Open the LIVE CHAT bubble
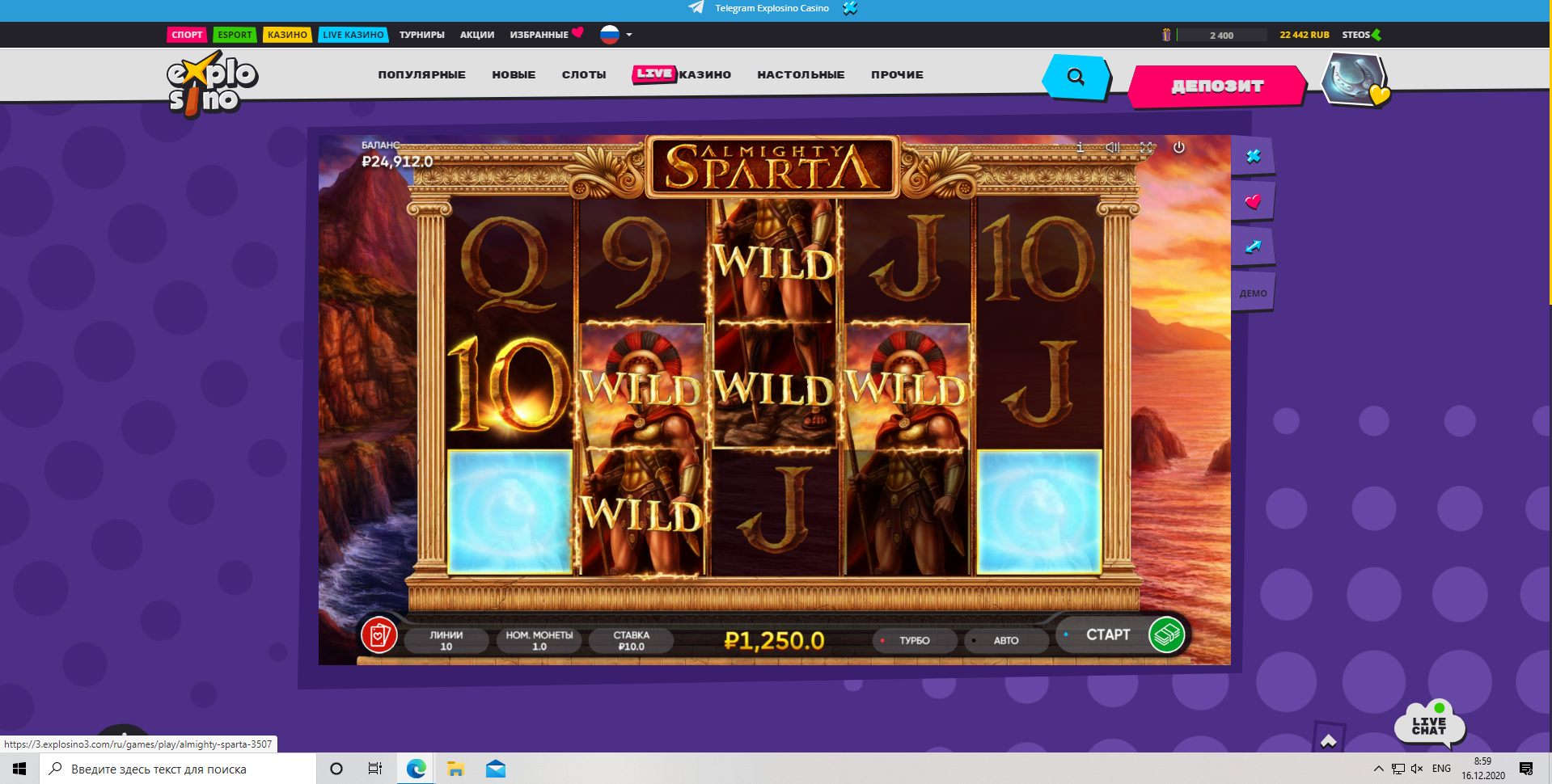The image size is (1552, 784). click(1429, 724)
